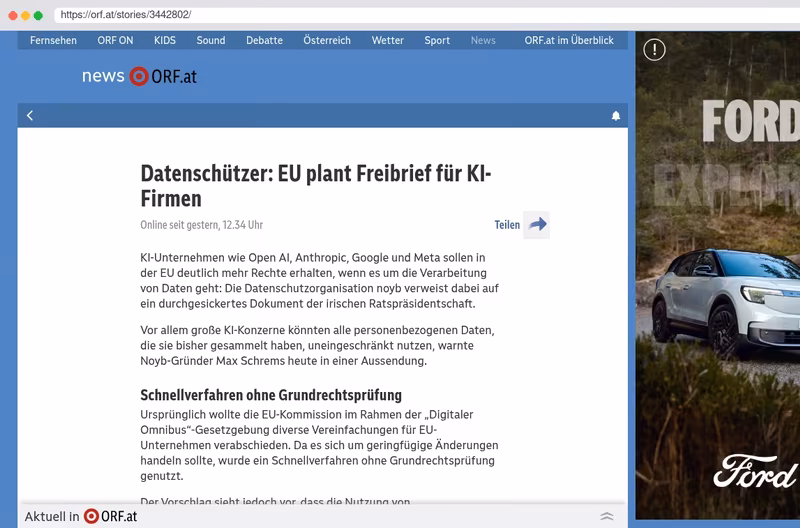Click the ORF red circle logo
The height and width of the screenshot is (528, 800).
pyautogui.click(x=139, y=76)
